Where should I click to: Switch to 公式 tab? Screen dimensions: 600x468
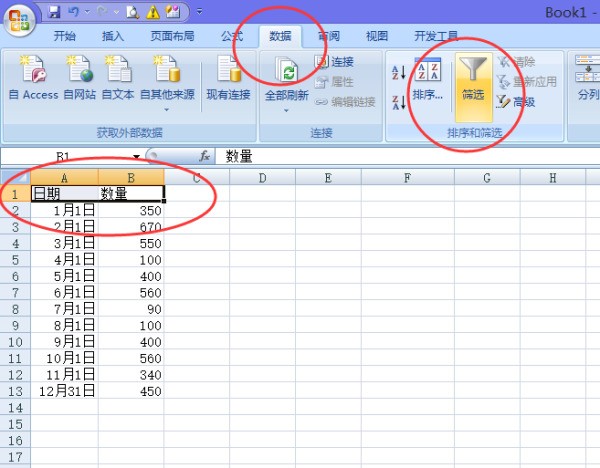(232, 36)
